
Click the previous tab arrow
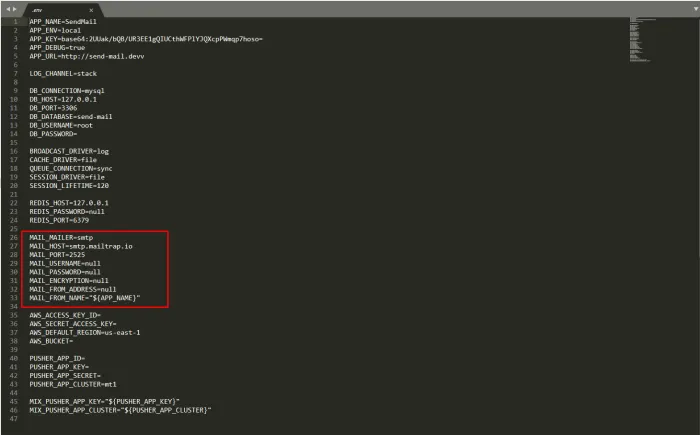(x=8, y=9)
